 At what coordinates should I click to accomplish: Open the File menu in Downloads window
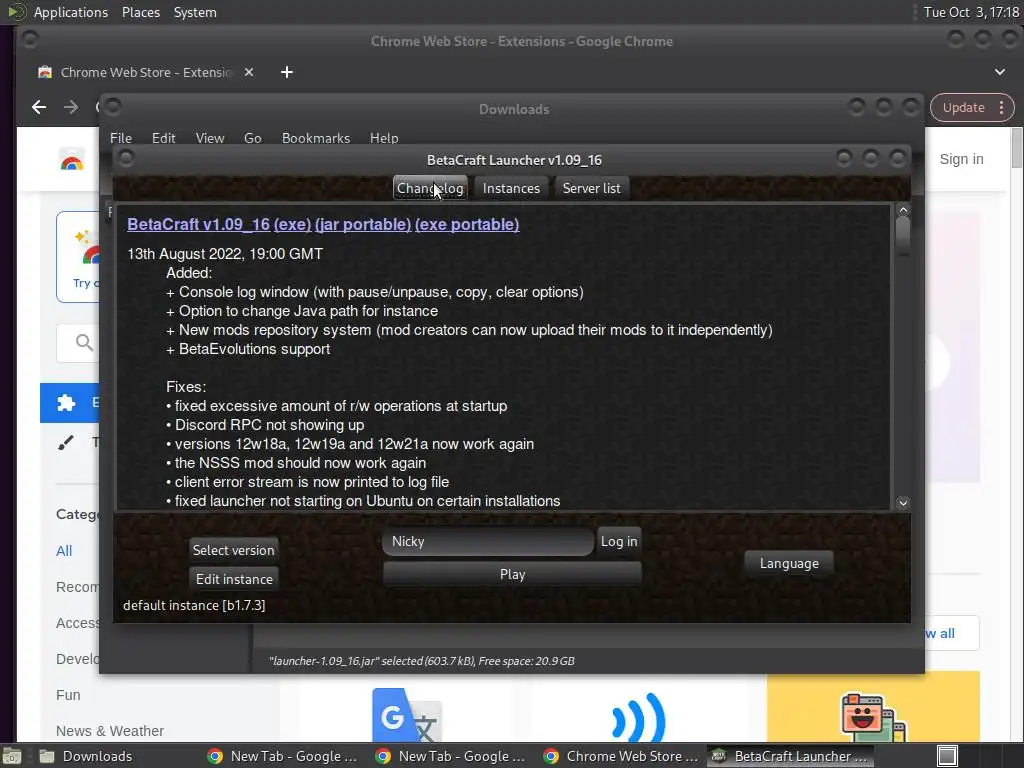(121, 138)
